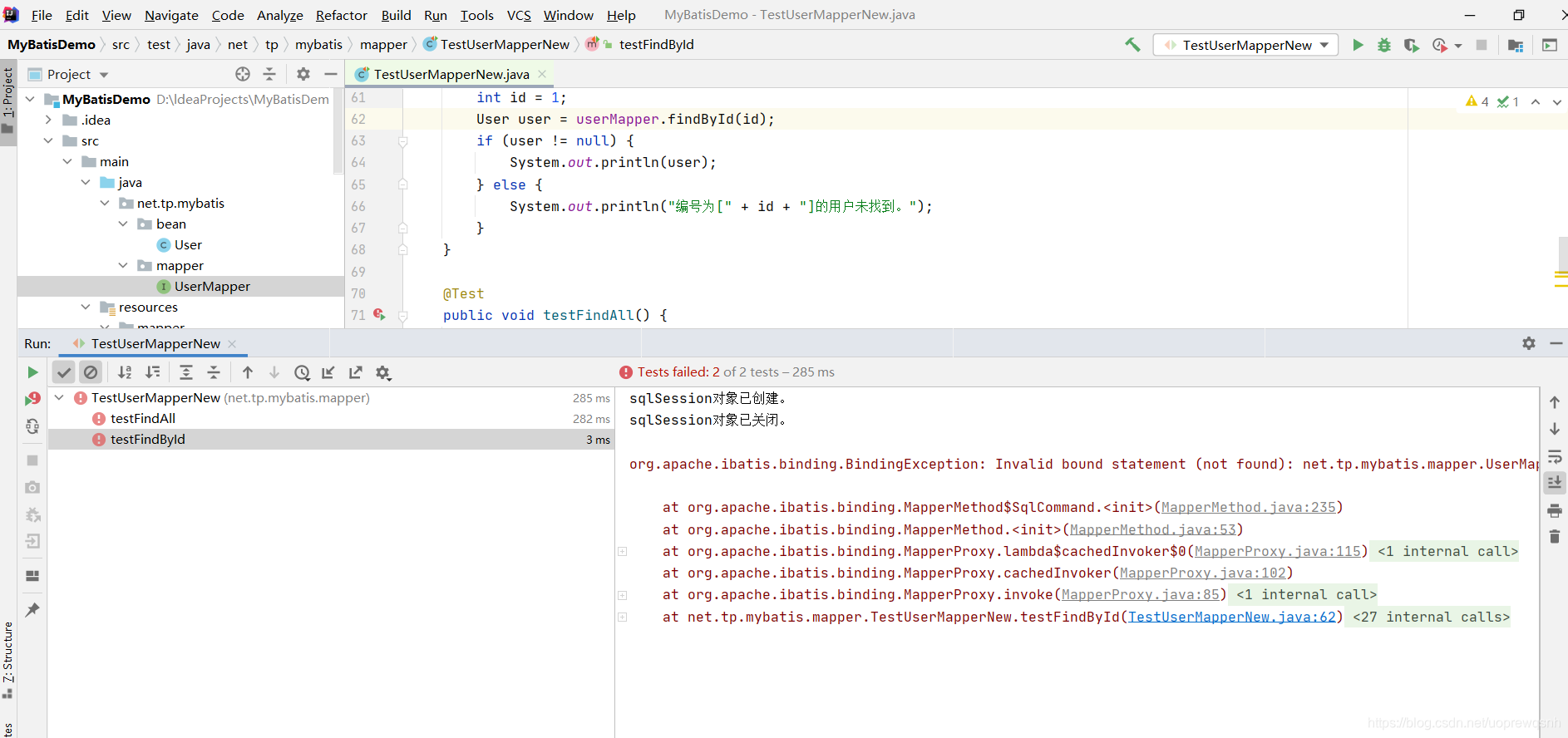1568x738 pixels.
Task: Rerun tests in Run panel
Action: [32, 372]
